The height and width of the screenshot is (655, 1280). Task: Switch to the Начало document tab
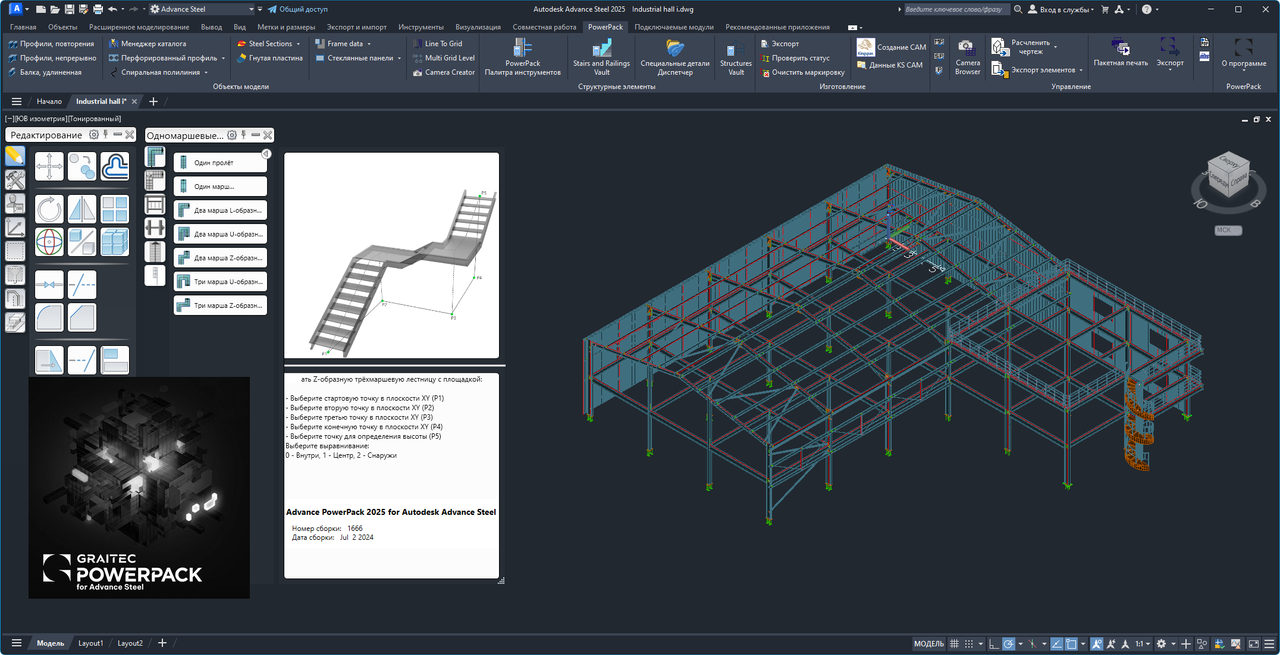pyautogui.click(x=49, y=101)
